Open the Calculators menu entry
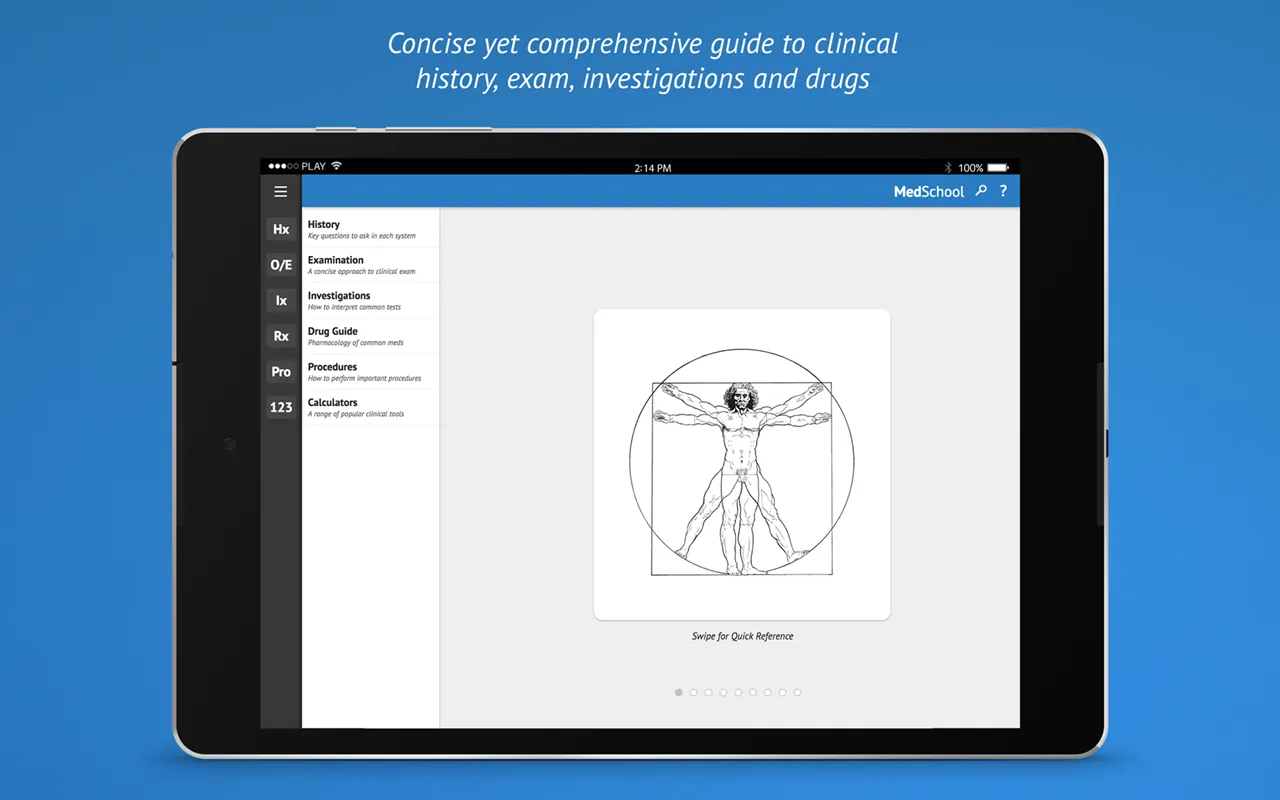The height and width of the screenshot is (800, 1280). [x=371, y=407]
